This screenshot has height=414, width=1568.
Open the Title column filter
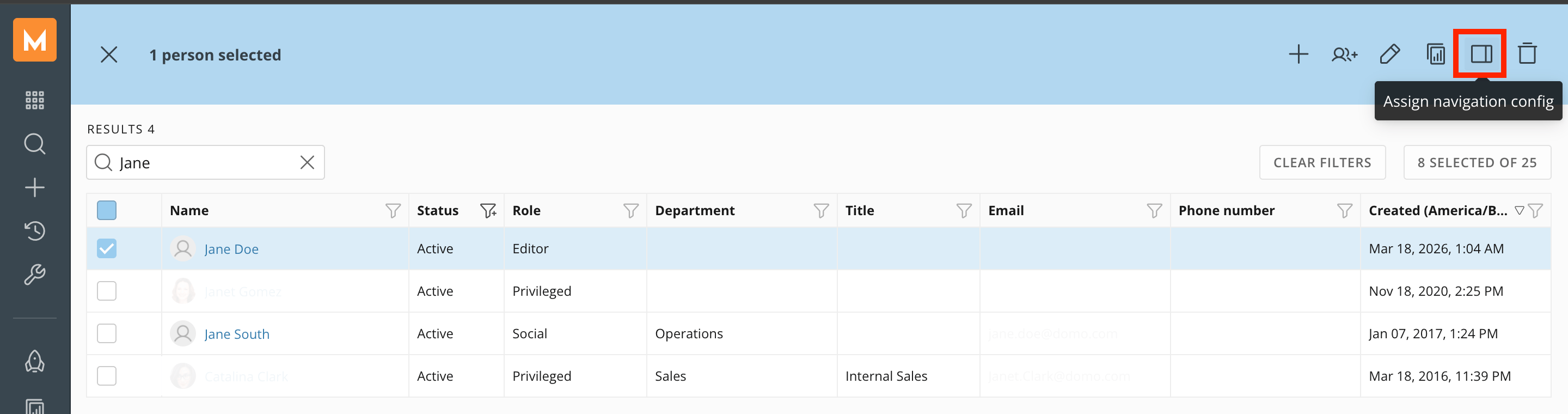pyautogui.click(x=964, y=211)
